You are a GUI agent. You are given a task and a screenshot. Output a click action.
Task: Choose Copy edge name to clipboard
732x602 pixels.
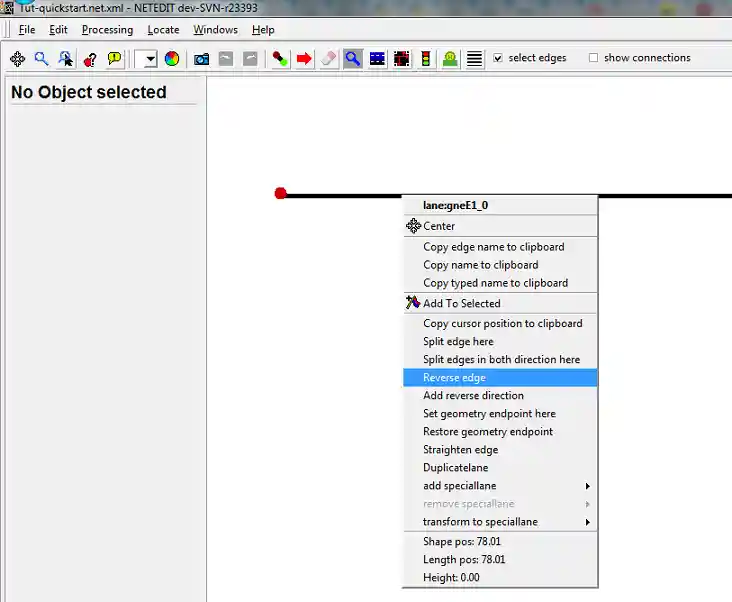click(x=500, y=247)
